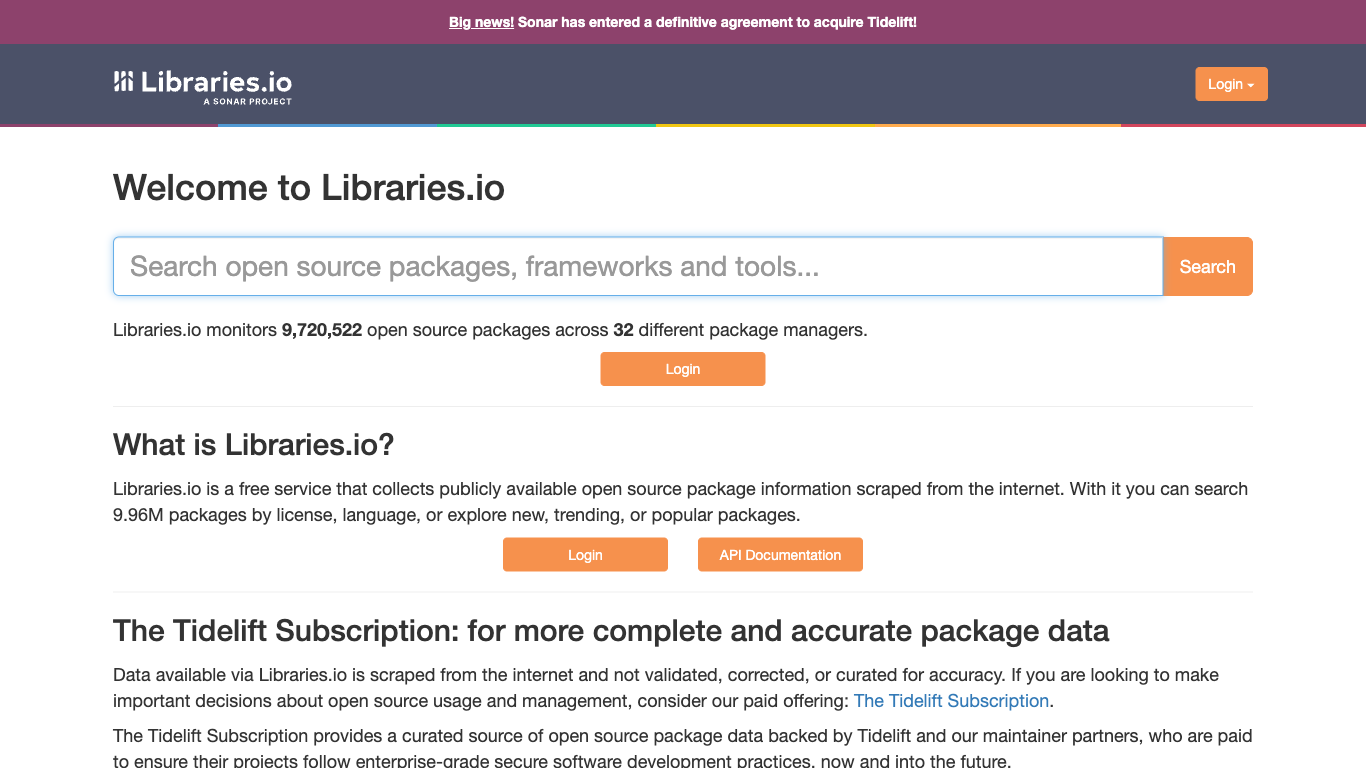Click the 'The Tidelift Subscription: for more complete' heading
The height and width of the screenshot is (768, 1366).
pos(611,631)
